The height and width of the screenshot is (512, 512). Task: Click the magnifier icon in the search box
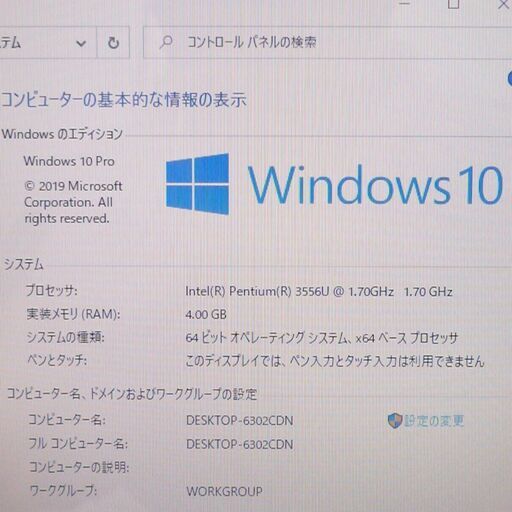[x=166, y=42]
